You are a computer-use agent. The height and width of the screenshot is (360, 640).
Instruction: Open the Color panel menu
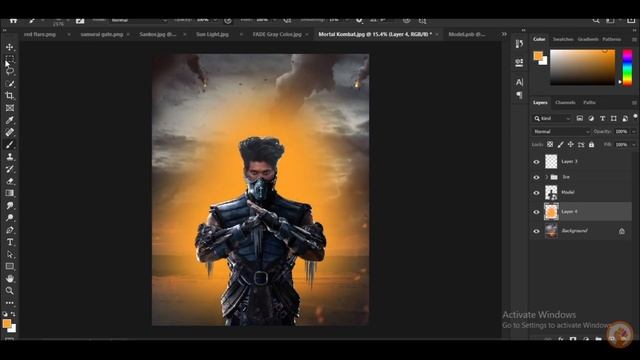(634, 39)
